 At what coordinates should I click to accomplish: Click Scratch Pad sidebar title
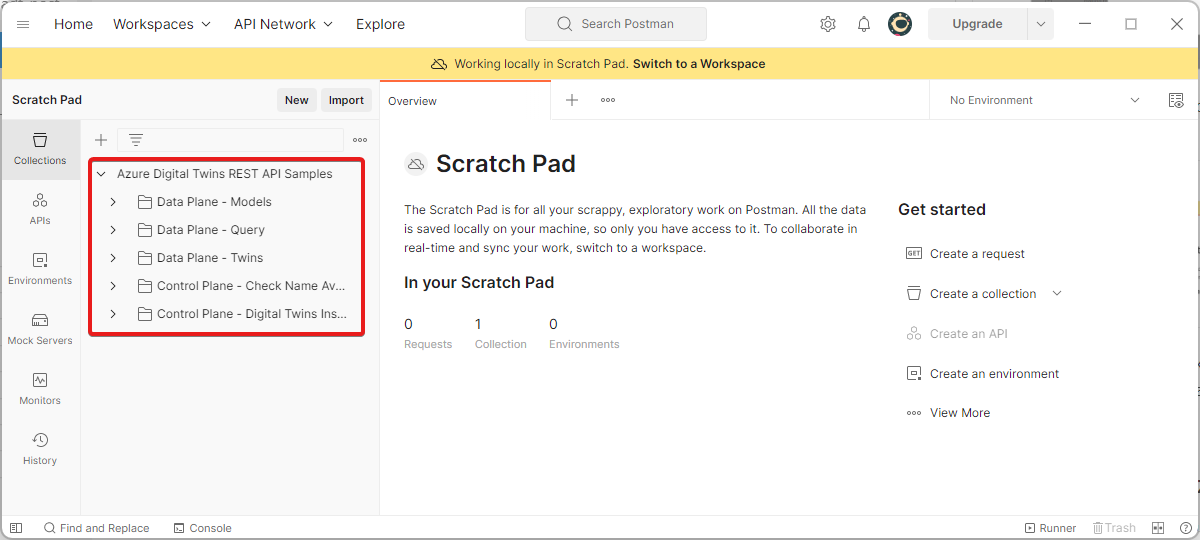[47, 100]
